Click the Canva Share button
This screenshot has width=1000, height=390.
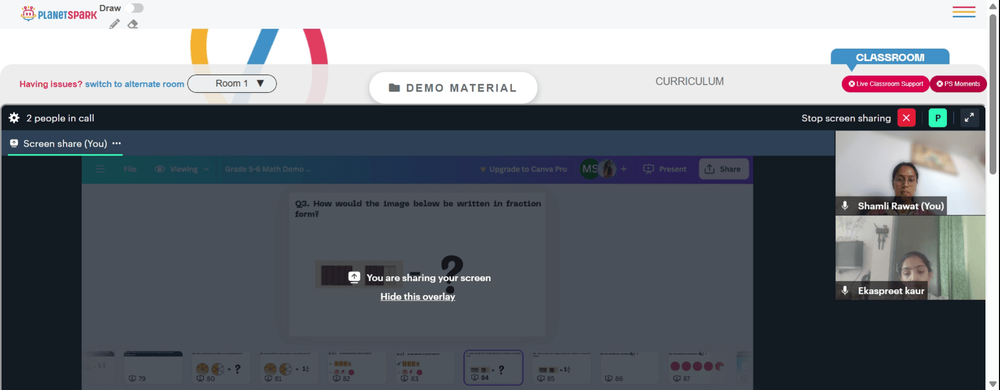pos(724,169)
